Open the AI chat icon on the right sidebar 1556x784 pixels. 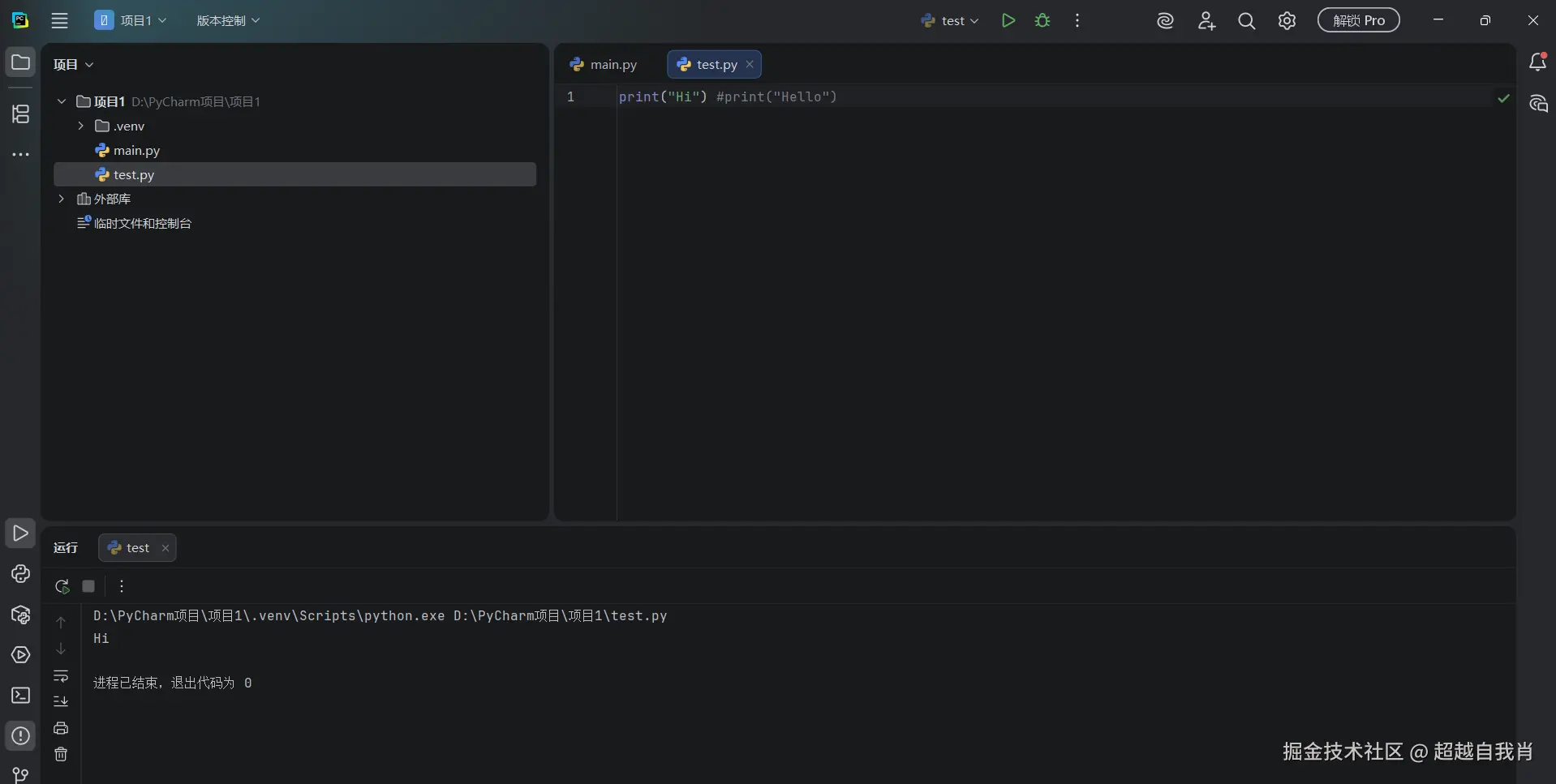tap(1537, 104)
